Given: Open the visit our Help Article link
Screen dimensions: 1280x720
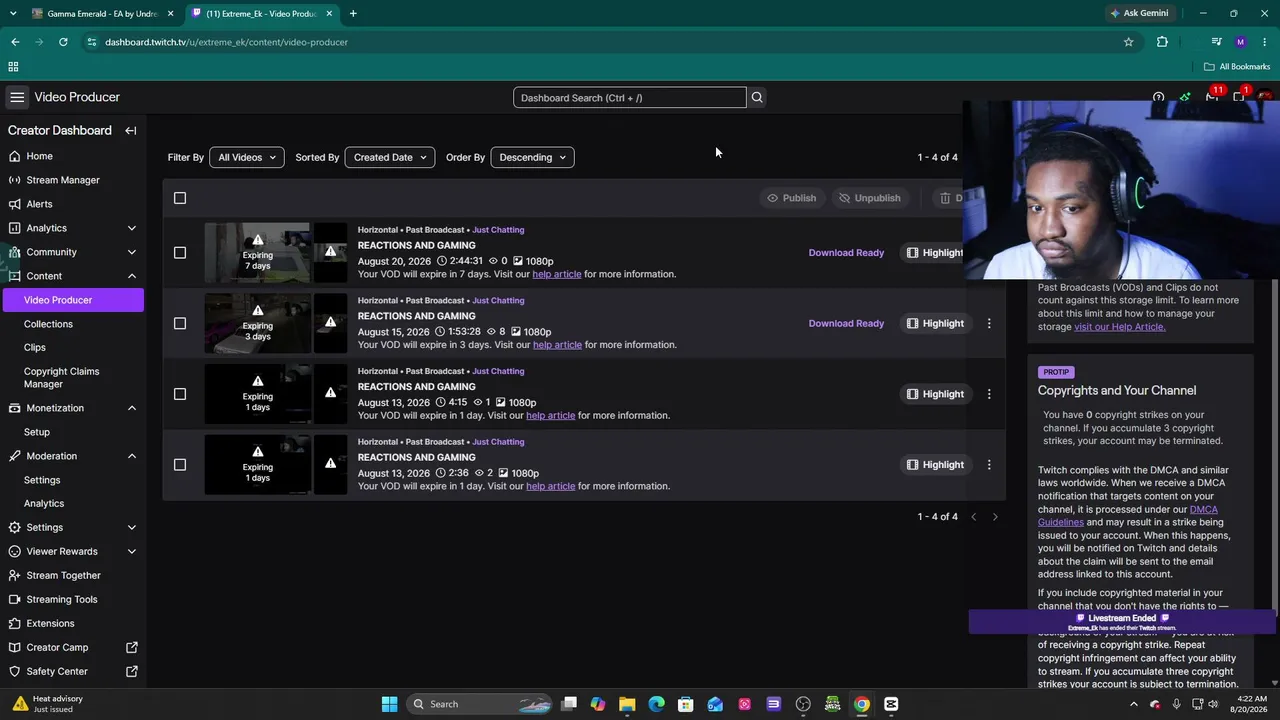Looking at the screenshot, I should (1119, 327).
